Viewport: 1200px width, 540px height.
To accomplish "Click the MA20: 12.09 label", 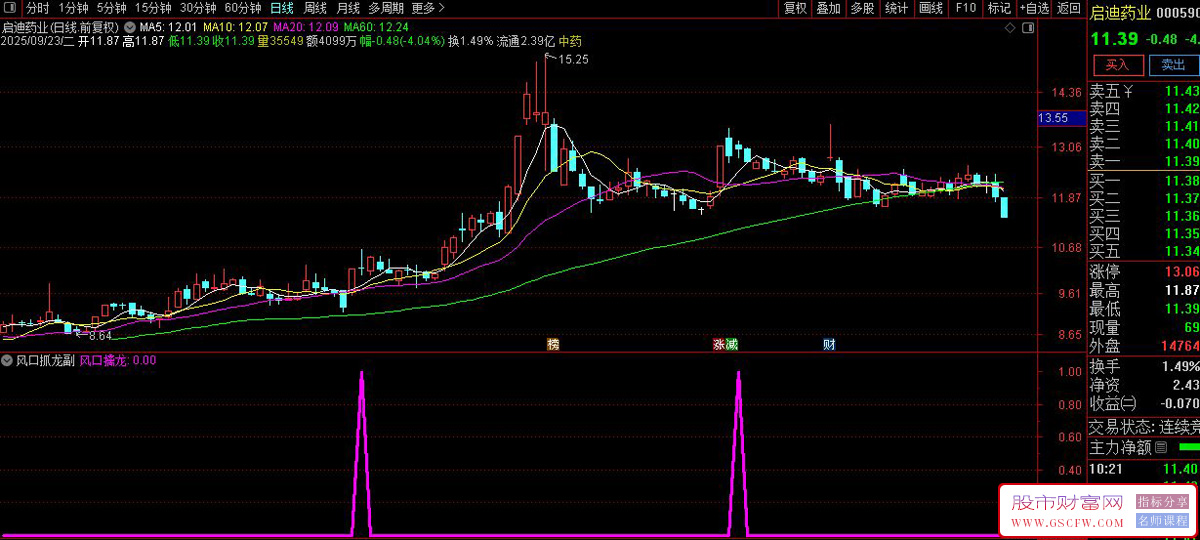I will tap(304, 25).
